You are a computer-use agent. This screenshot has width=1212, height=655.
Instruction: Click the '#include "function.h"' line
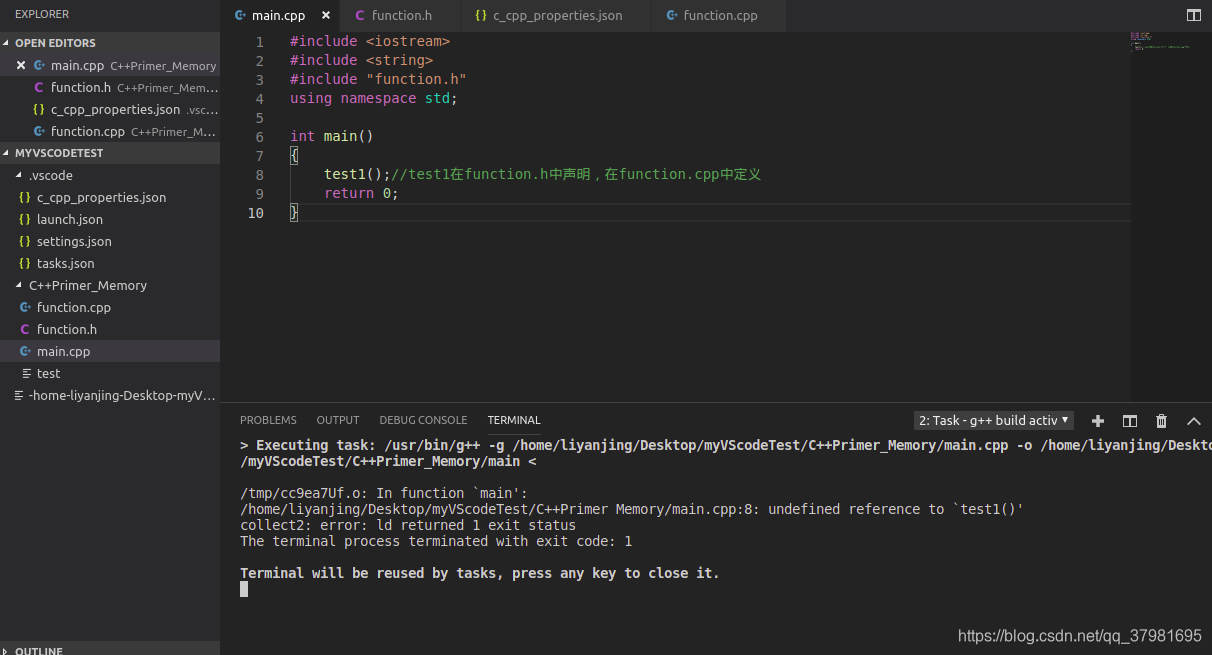[378, 79]
